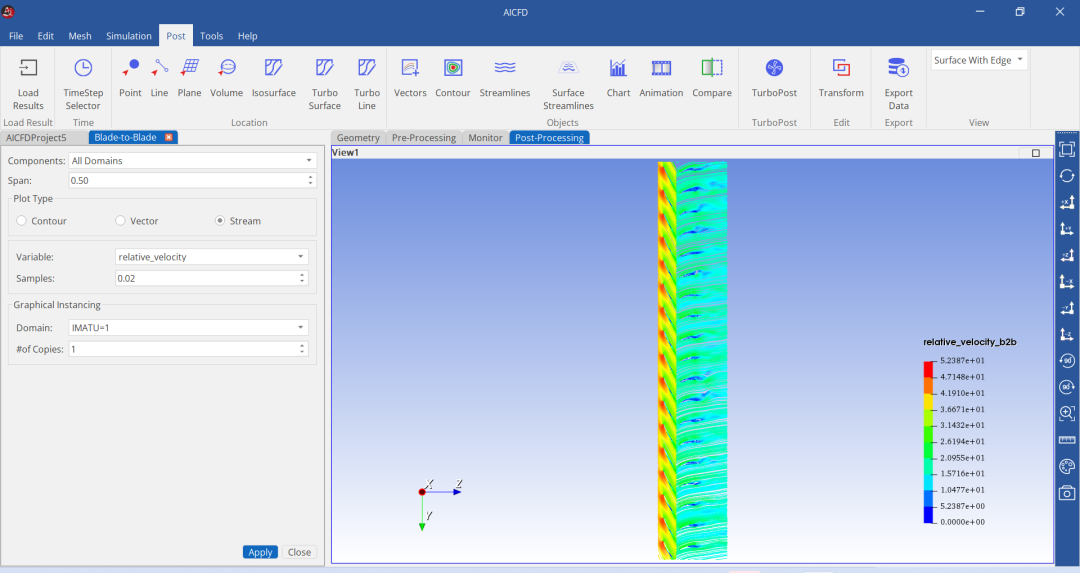The width and height of the screenshot is (1080, 573).
Task: Open the TimeStep Selector
Action: (x=83, y=84)
